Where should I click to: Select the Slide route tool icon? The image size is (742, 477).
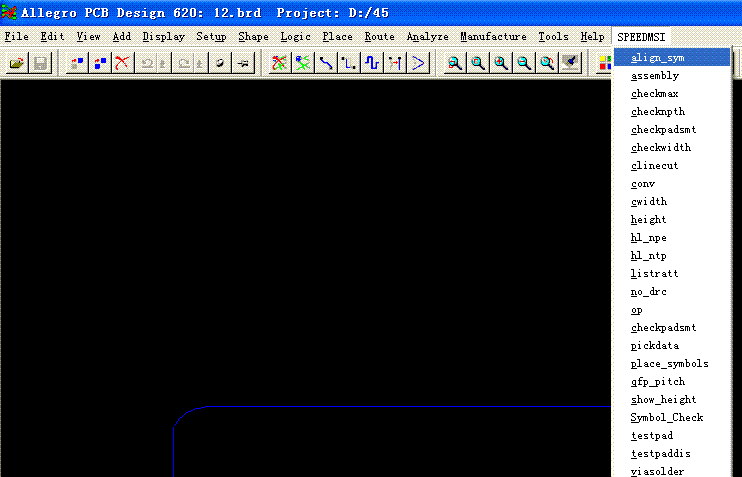coord(349,63)
